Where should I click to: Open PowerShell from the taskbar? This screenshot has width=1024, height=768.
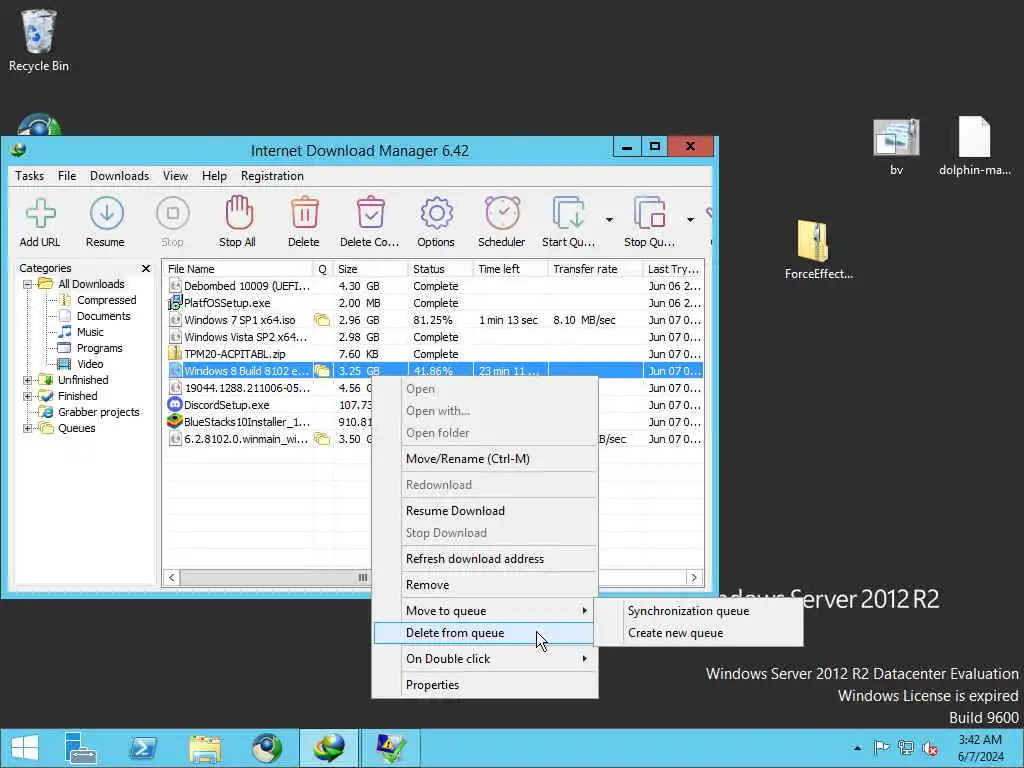[x=143, y=748]
